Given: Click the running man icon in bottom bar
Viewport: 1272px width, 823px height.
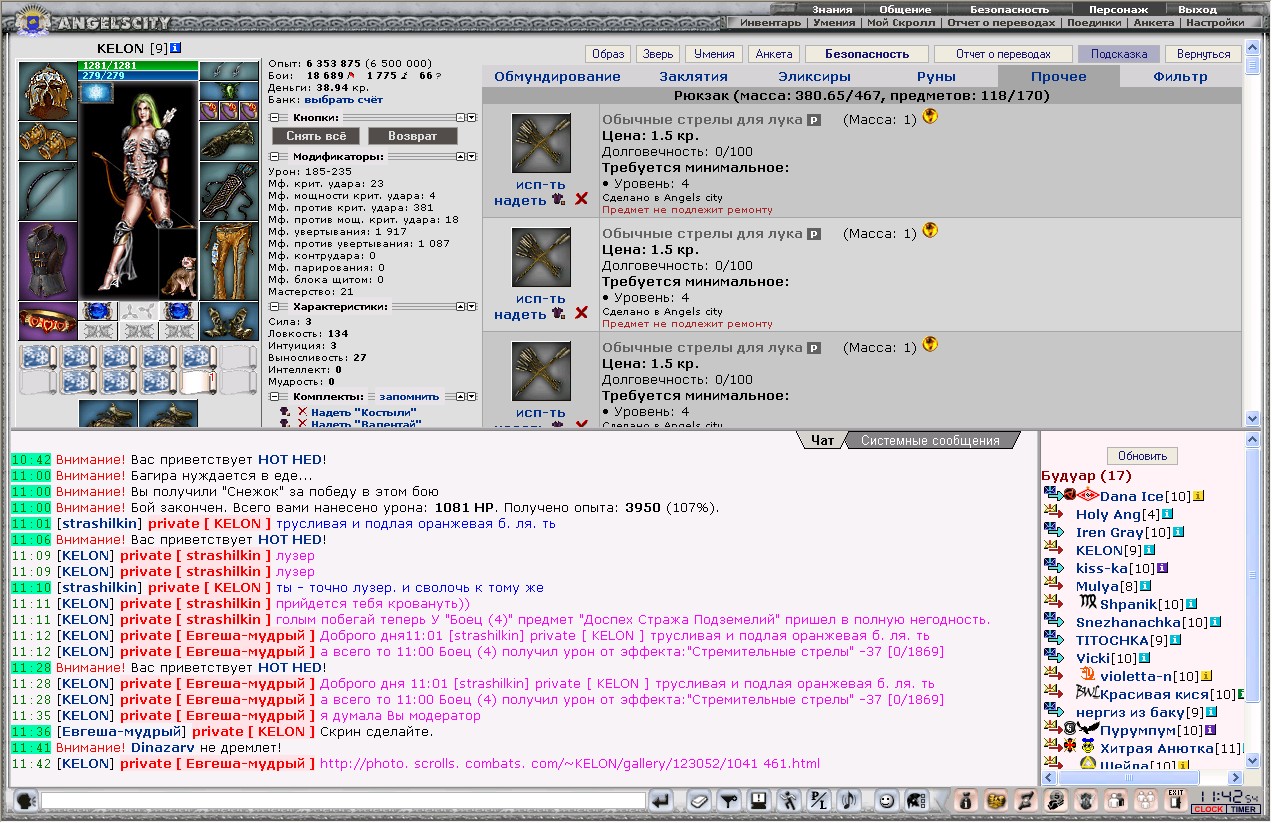Looking at the screenshot, I should pos(789,800).
